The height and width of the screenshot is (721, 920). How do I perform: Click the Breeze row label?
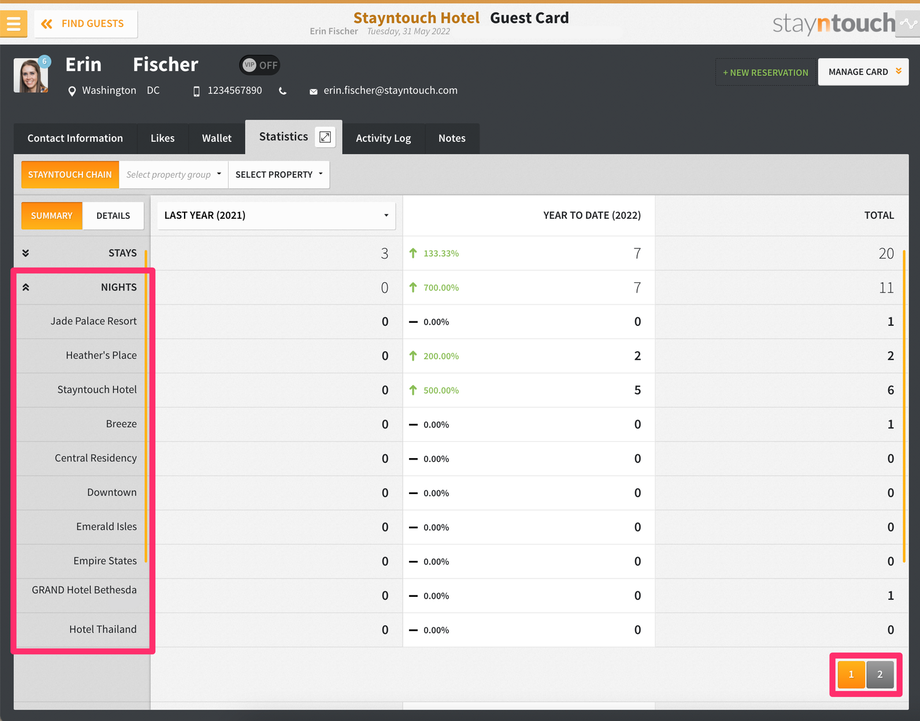click(x=121, y=424)
